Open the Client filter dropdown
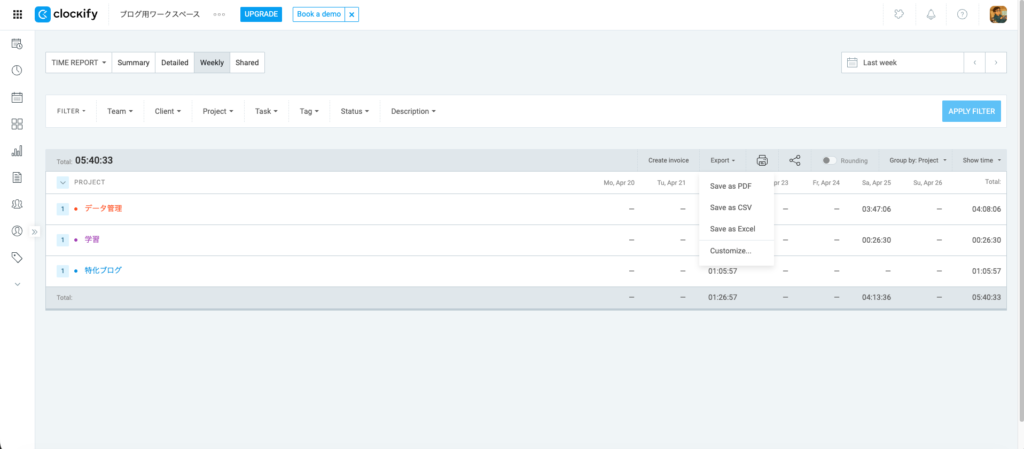This screenshot has height=449, width=1024. pos(167,111)
